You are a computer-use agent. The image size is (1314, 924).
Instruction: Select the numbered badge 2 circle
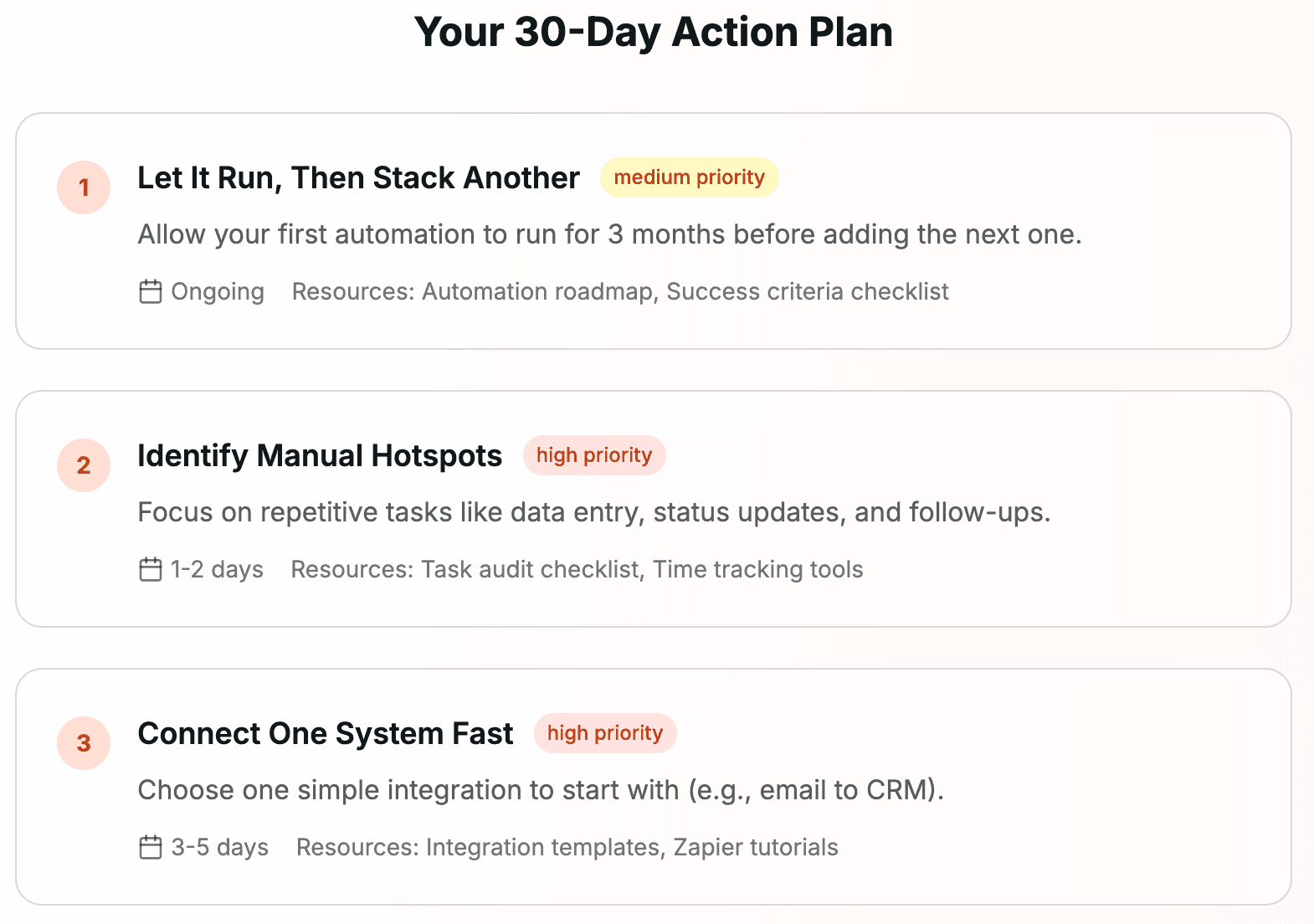pos(84,465)
